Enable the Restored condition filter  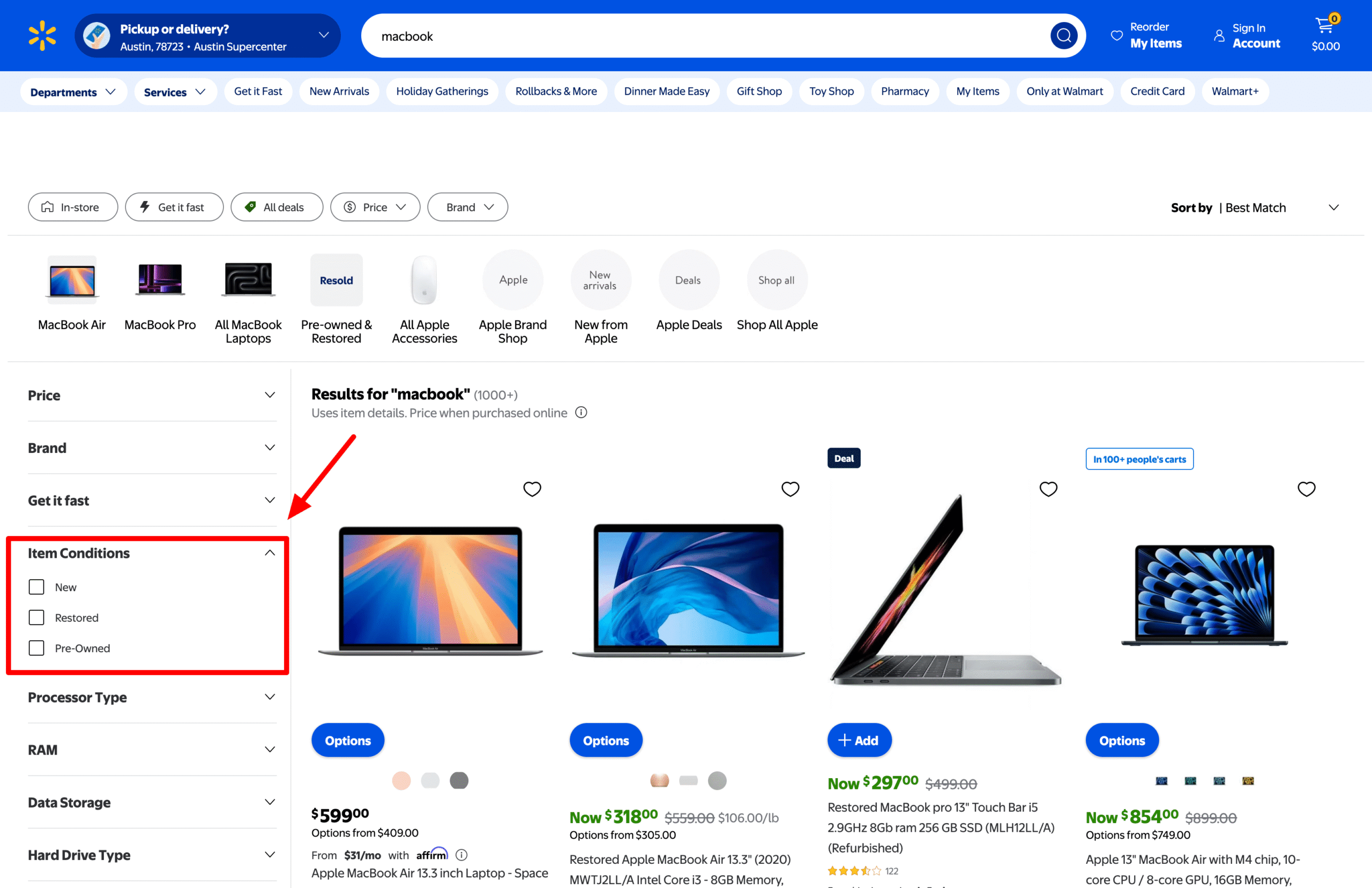pyautogui.click(x=36, y=617)
